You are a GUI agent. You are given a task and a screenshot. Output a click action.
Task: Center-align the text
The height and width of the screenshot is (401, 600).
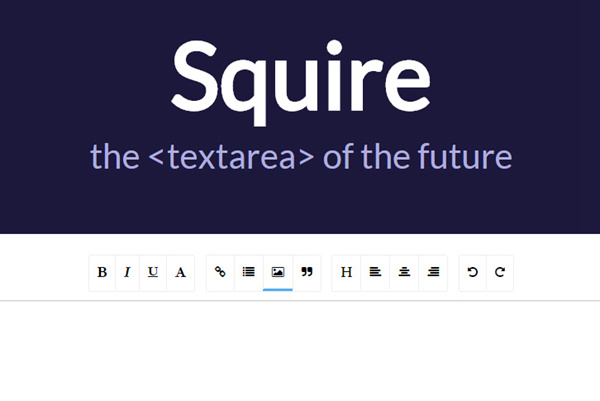404,272
